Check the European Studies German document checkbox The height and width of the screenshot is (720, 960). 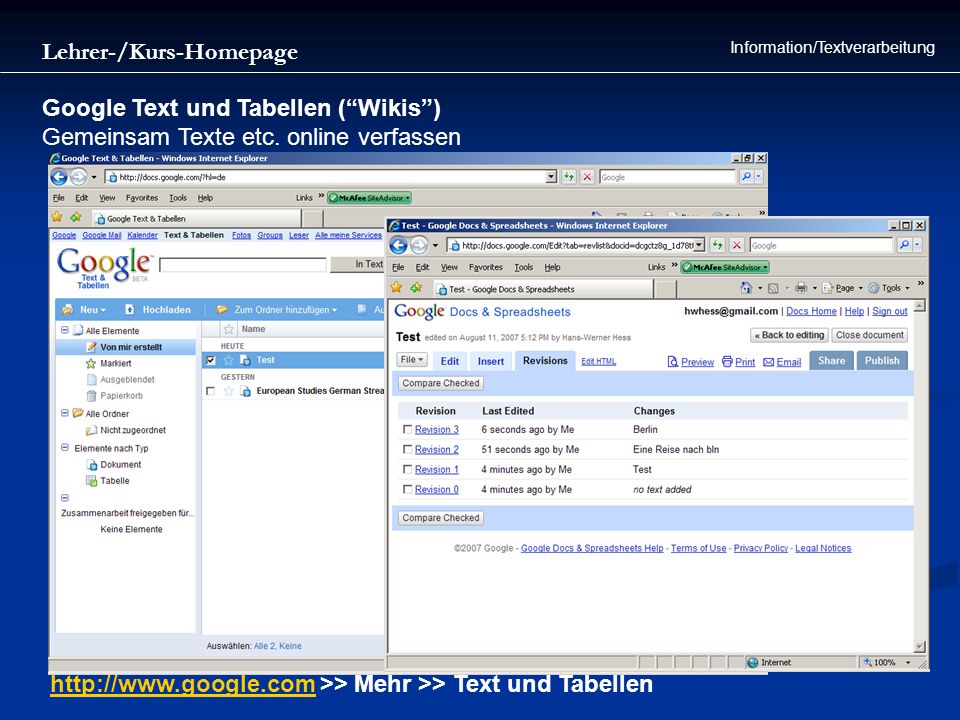point(211,391)
